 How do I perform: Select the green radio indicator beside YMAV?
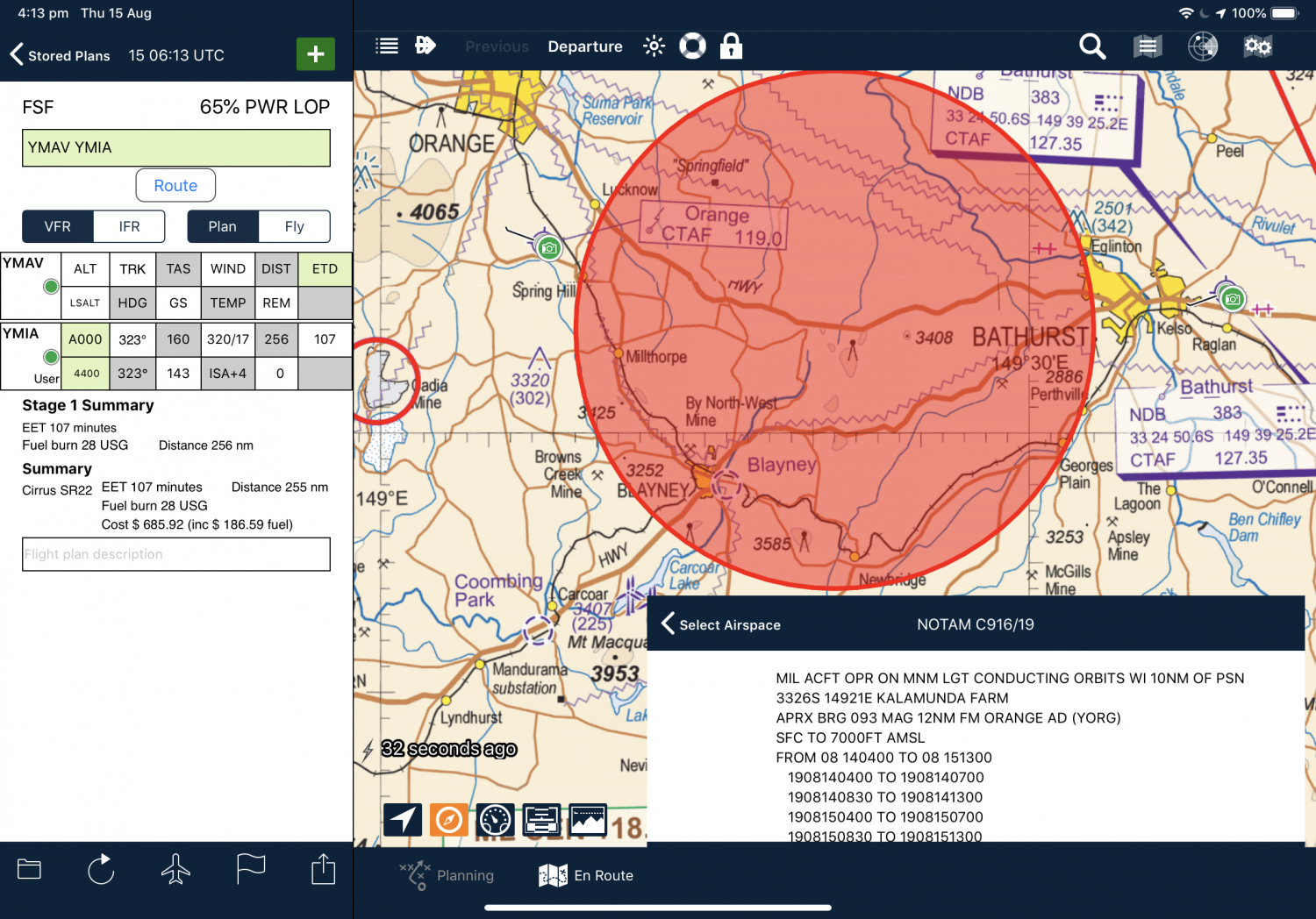coord(50,286)
